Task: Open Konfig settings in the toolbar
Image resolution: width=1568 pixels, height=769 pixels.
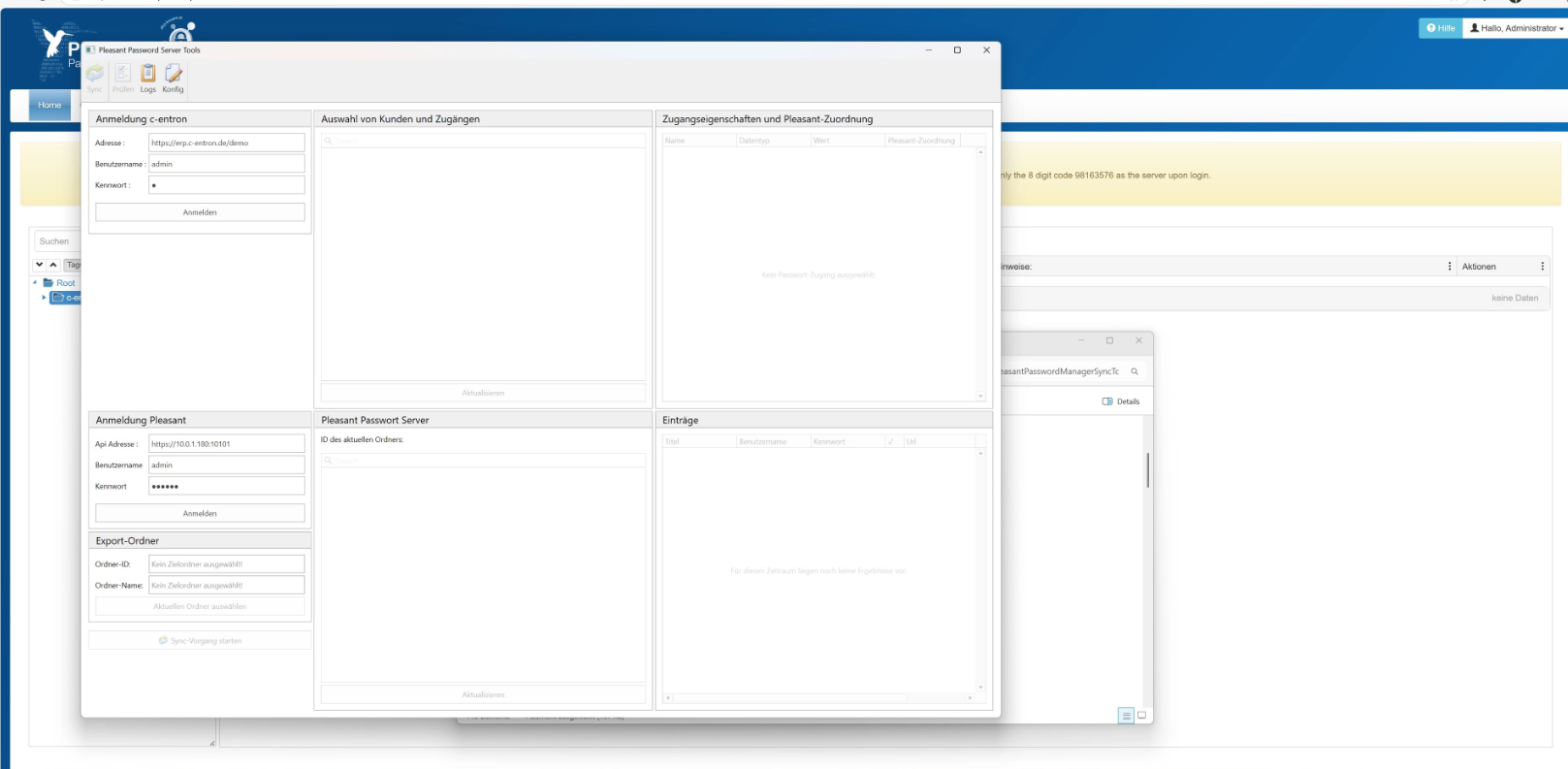Action: tap(174, 78)
